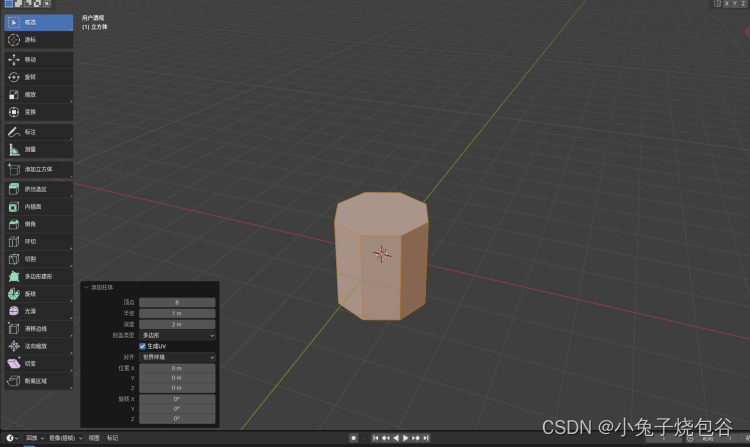The width and height of the screenshot is (750, 447).
Task: Open the 标记 menu in timeline
Action: click(112, 438)
